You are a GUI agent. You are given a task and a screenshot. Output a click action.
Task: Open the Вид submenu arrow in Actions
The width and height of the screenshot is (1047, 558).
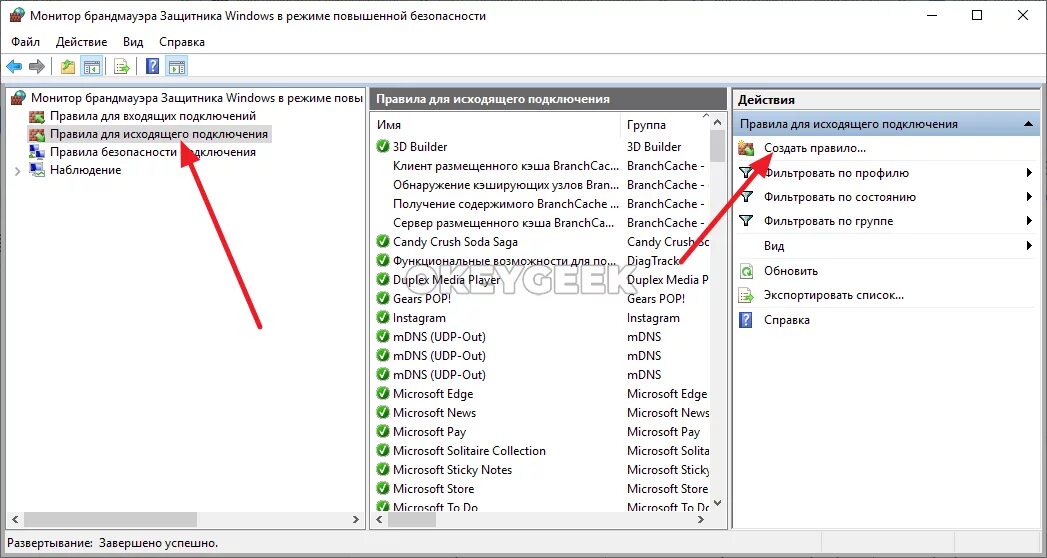pyautogui.click(x=1030, y=246)
